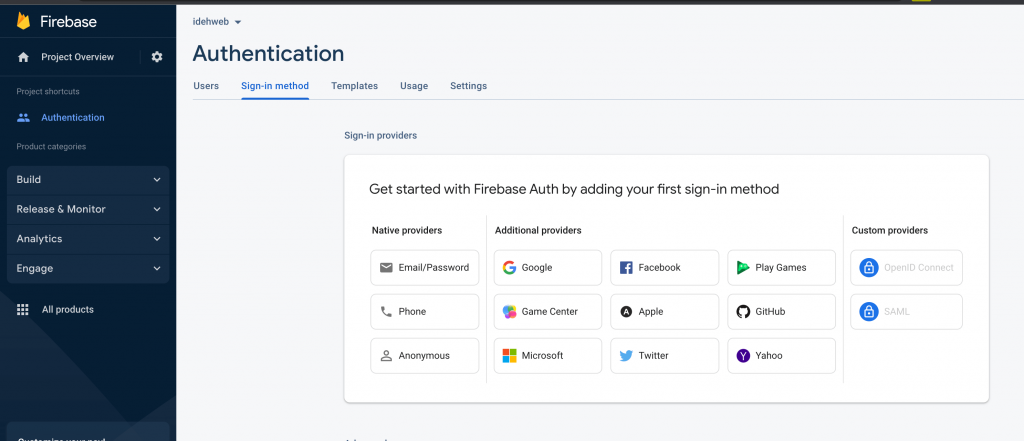
Task: Click the Anonymous person icon
Action: pos(386,355)
